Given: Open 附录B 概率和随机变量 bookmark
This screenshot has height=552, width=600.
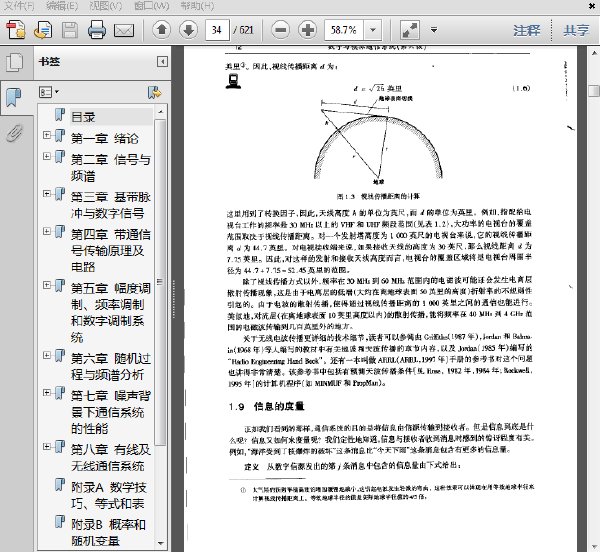Looking at the screenshot, I should click(108, 532).
